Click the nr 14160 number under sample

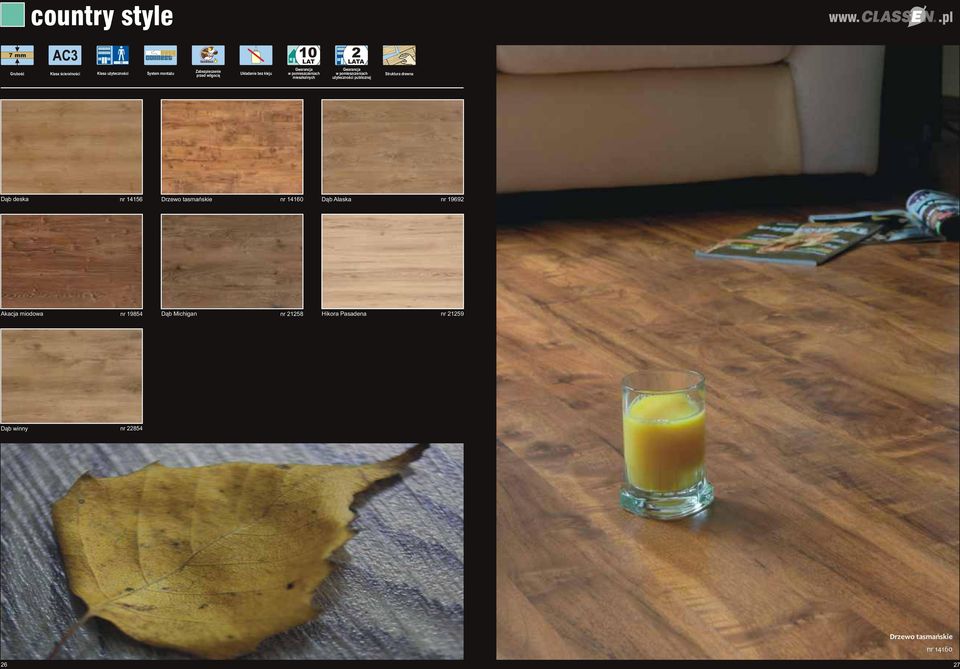point(291,200)
